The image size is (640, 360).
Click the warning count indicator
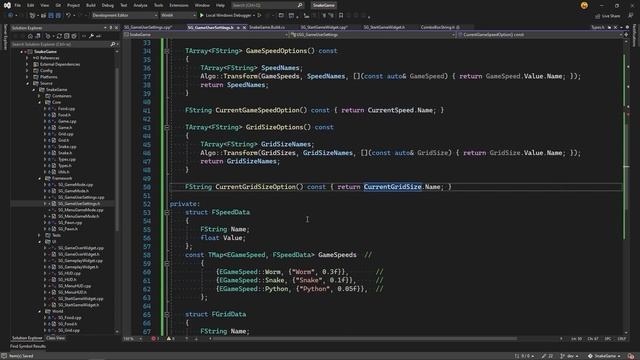[170, 338]
